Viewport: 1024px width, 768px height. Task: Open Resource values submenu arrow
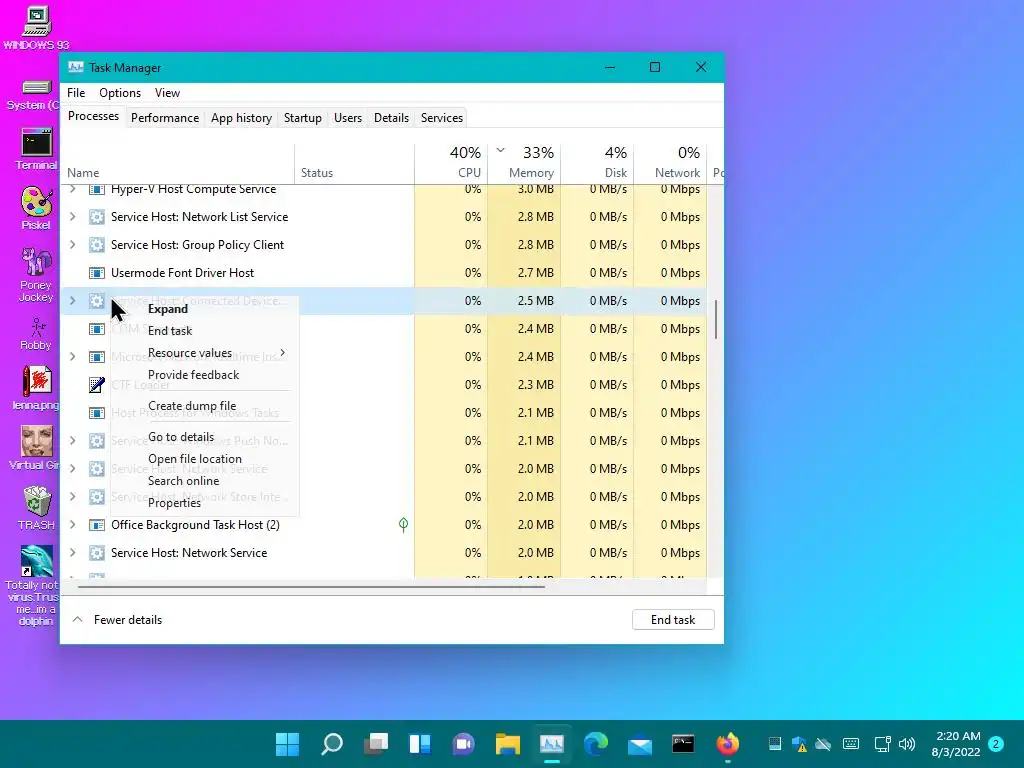(x=282, y=353)
